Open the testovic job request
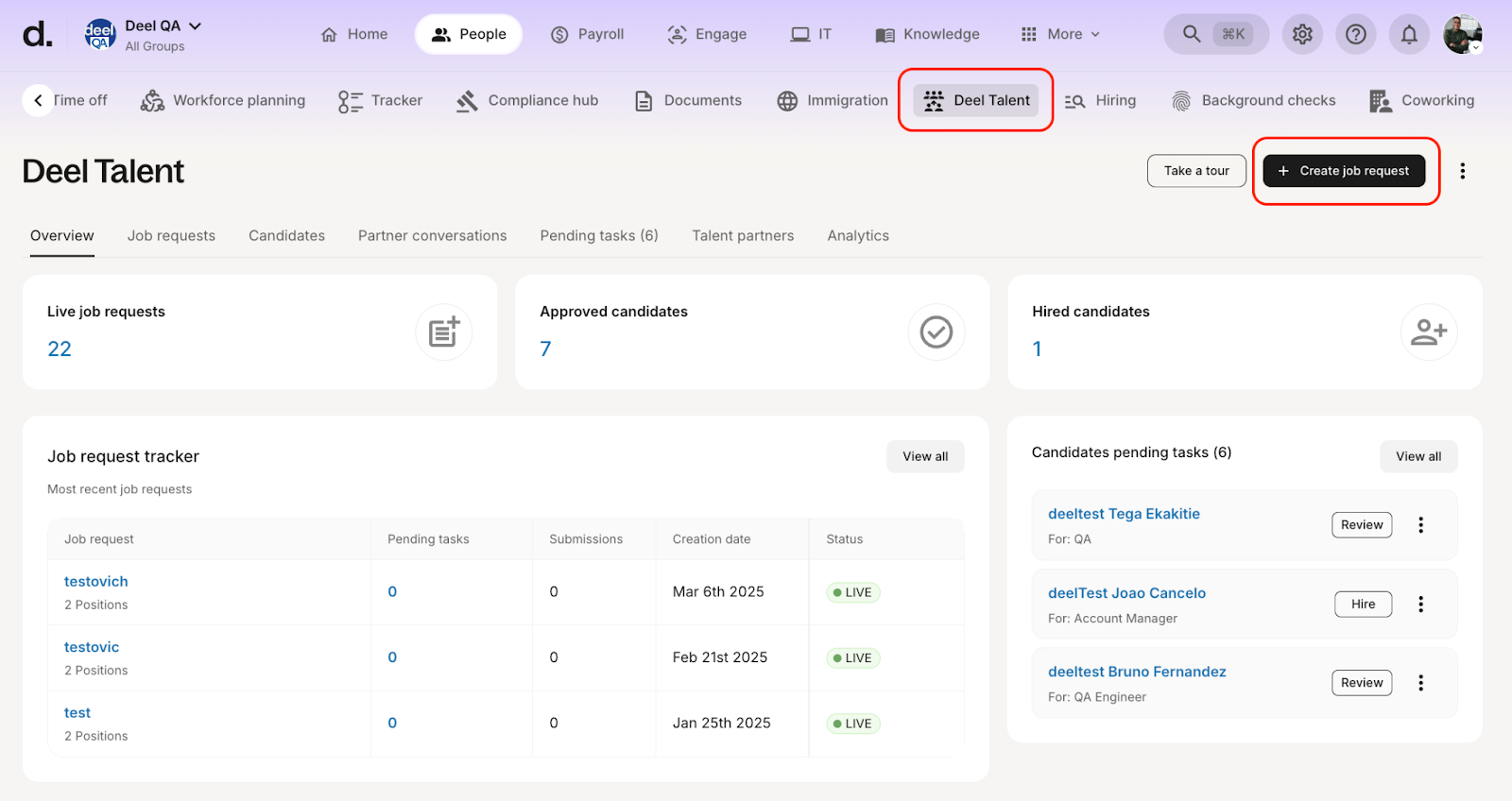Screen dimensions: 1512x801 [x=92, y=647]
